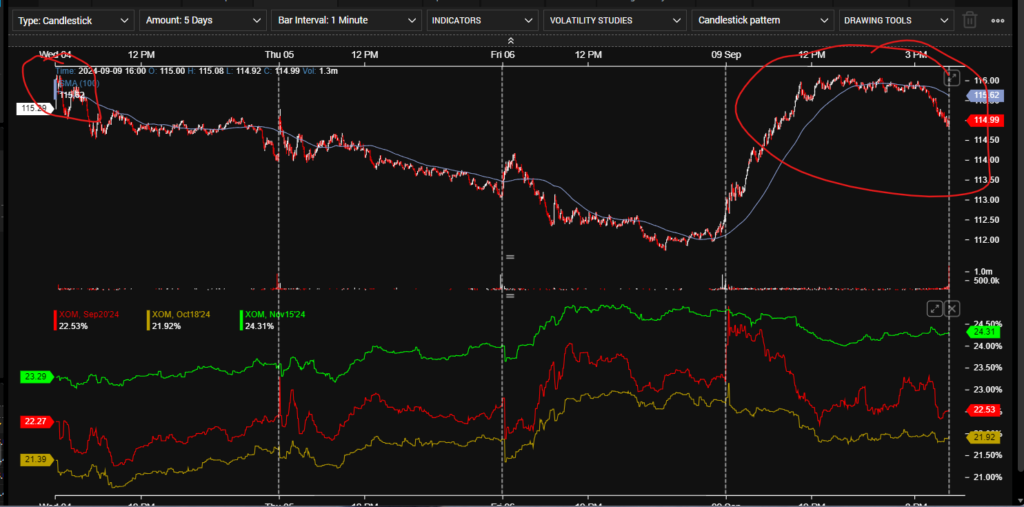Click the trash can delete drawings icon
The image size is (1024, 507).
(x=970, y=20)
